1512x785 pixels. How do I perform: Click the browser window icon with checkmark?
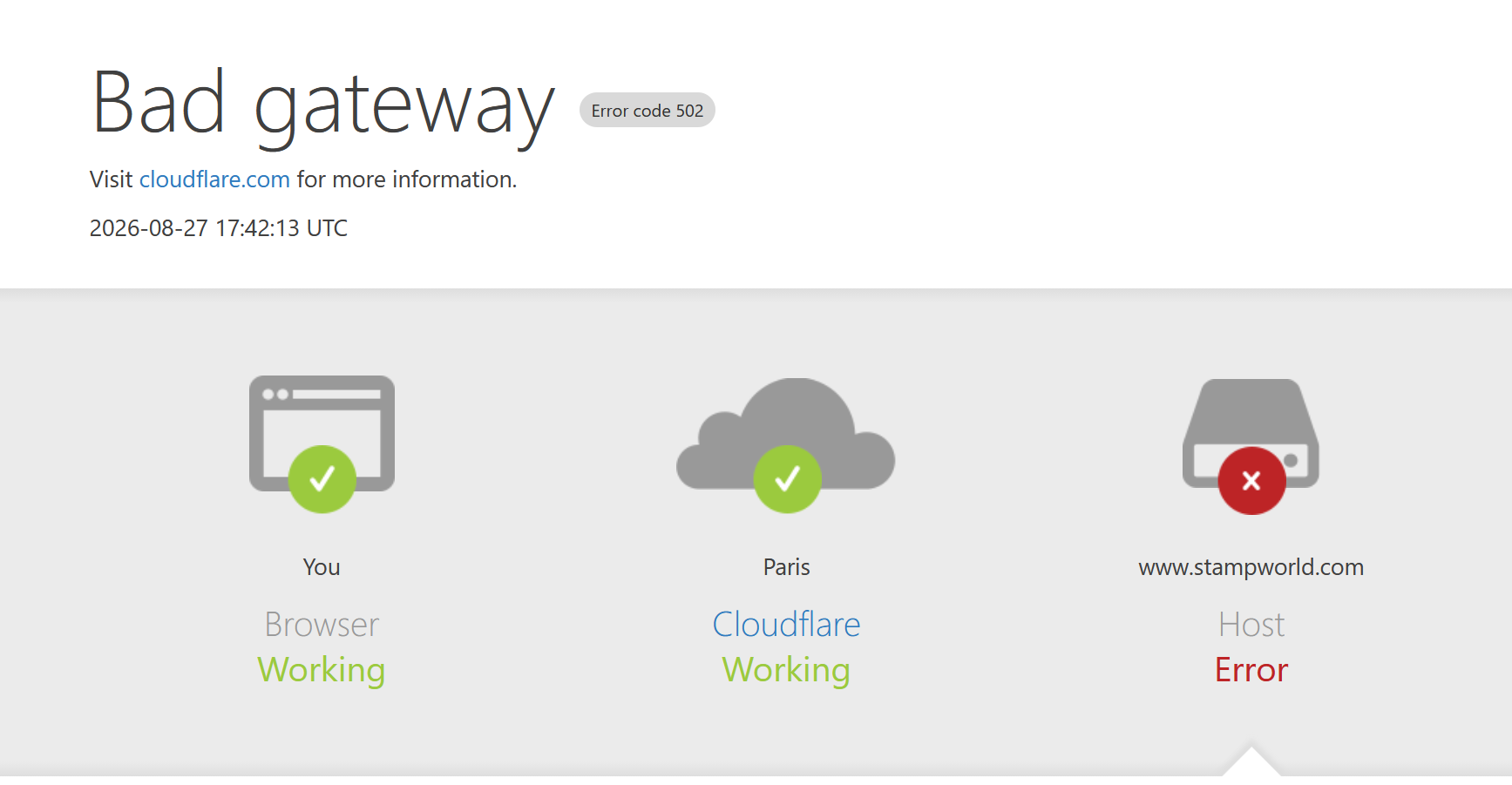point(322,444)
